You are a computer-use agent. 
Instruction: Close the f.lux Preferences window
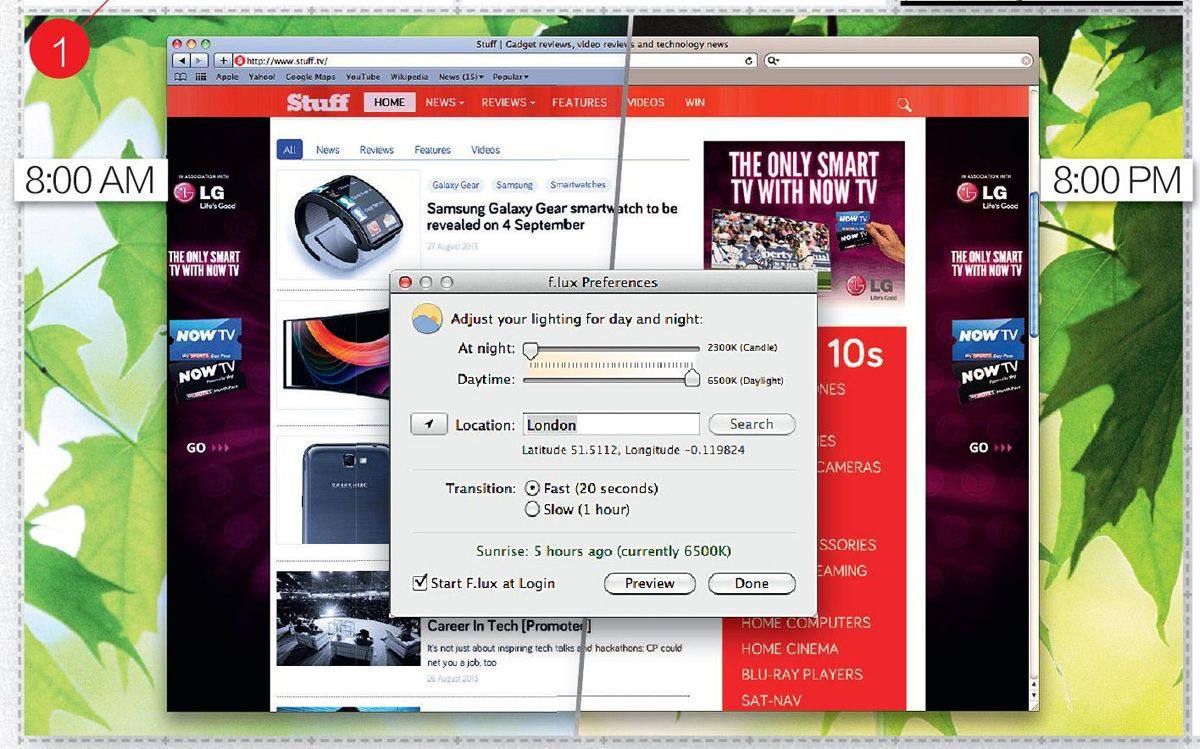pyautogui.click(x=406, y=282)
